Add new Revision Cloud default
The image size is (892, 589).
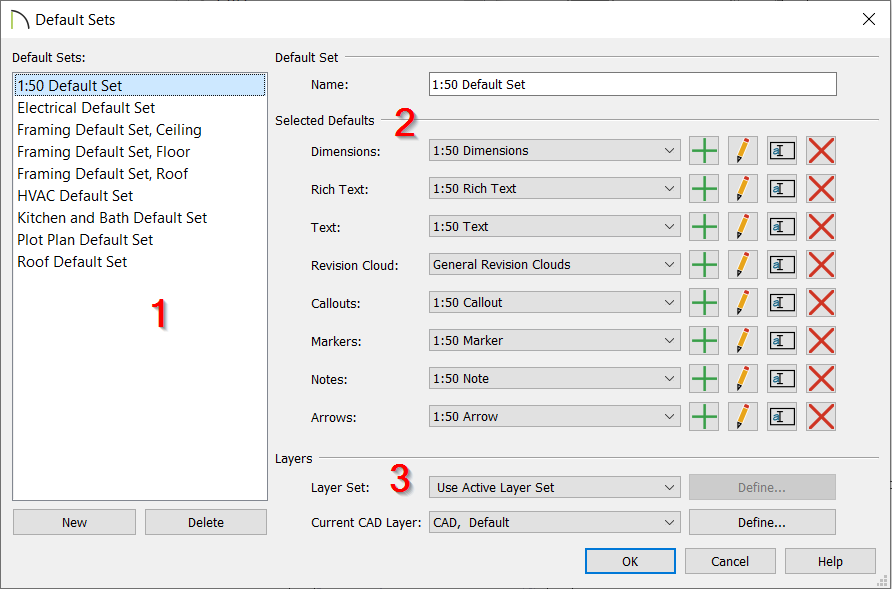(x=704, y=265)
